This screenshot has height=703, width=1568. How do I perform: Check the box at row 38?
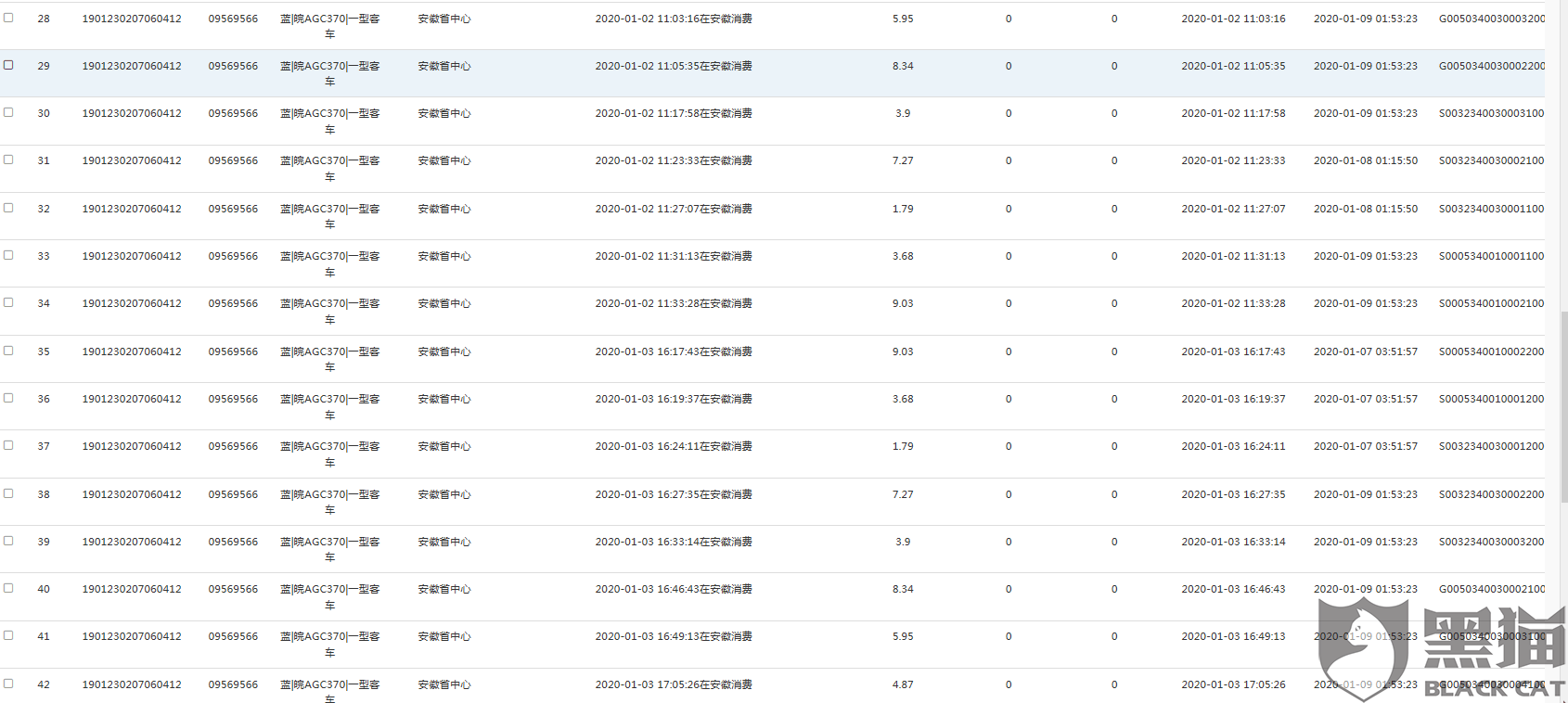8,493
